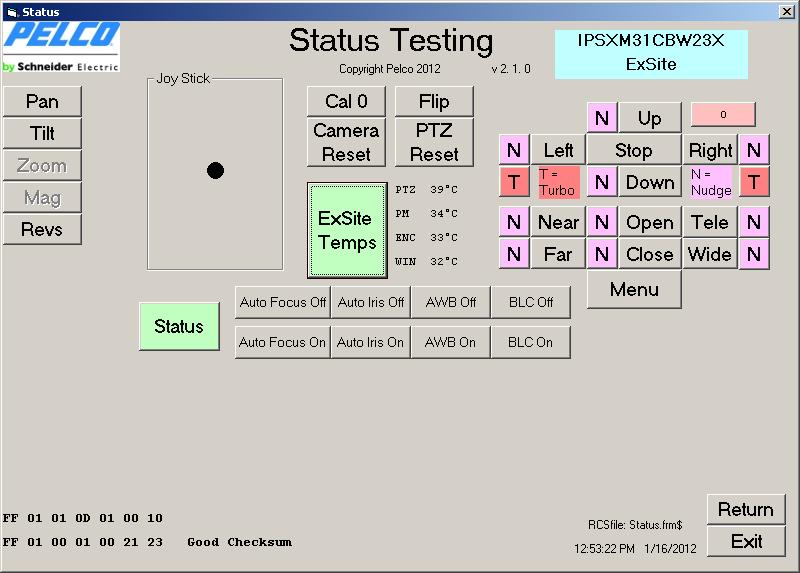Toggle the N mode beside Left
Image resolution: width=800 pixels, height=573 pixels.
coord(514,150)
